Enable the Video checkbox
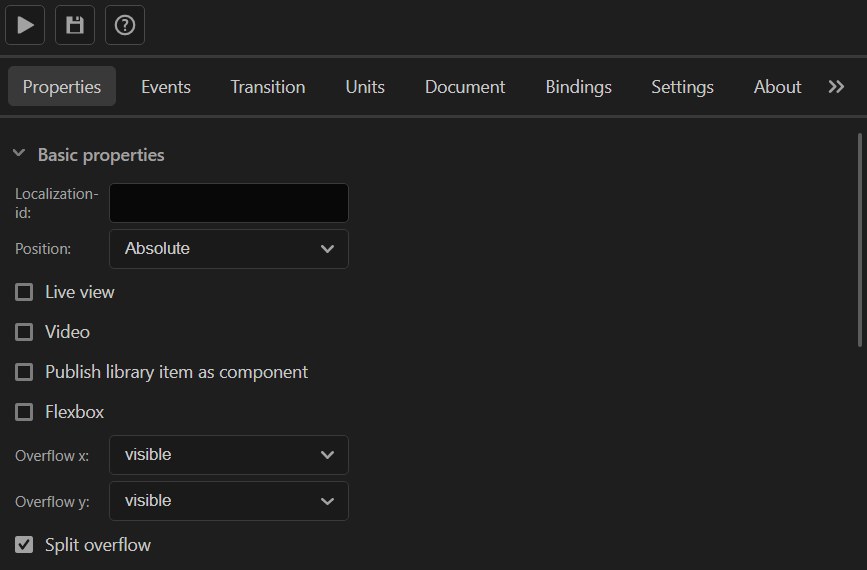The height and width of the screenshot is (570, 867). [x=24, y=332]
